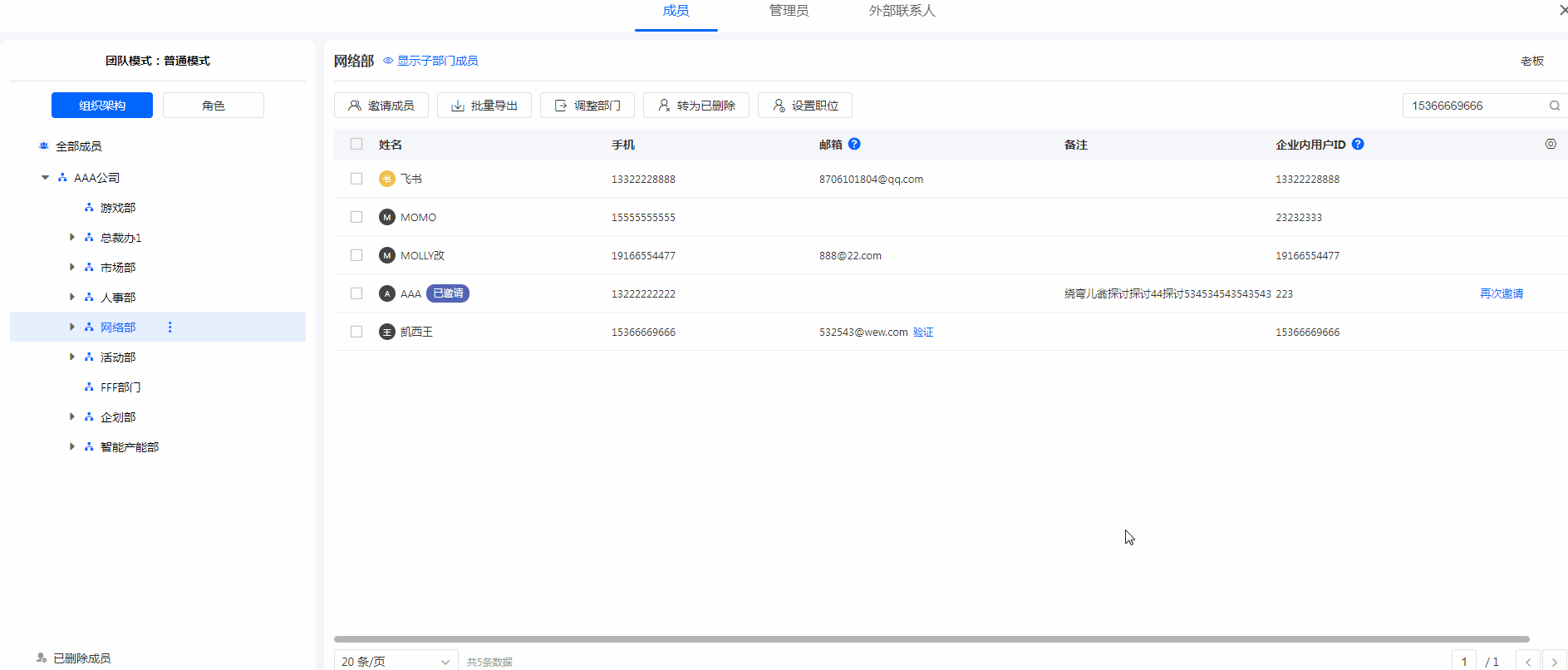Go to next page arrow

point(1554,662)
